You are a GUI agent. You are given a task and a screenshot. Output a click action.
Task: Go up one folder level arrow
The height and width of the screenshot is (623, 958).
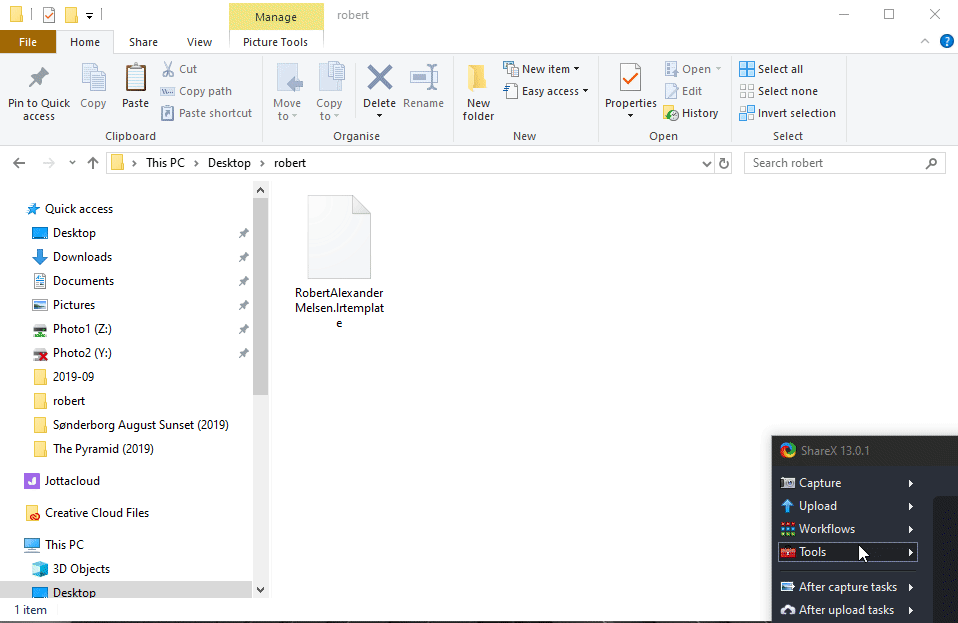(x=93, y=163)
